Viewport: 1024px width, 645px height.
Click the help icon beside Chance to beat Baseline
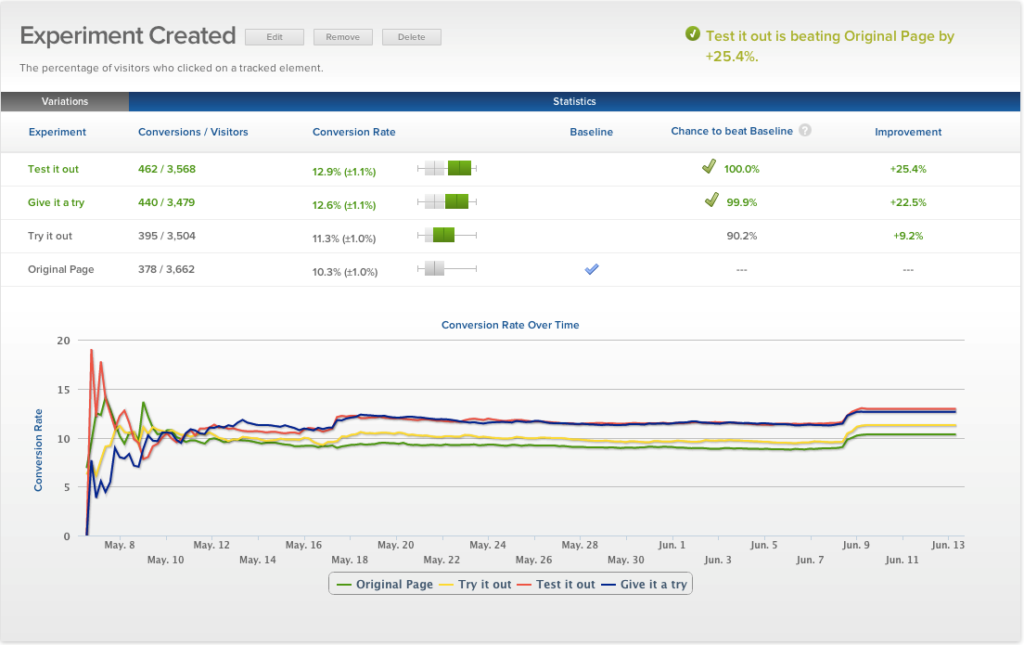coord(805,131)
